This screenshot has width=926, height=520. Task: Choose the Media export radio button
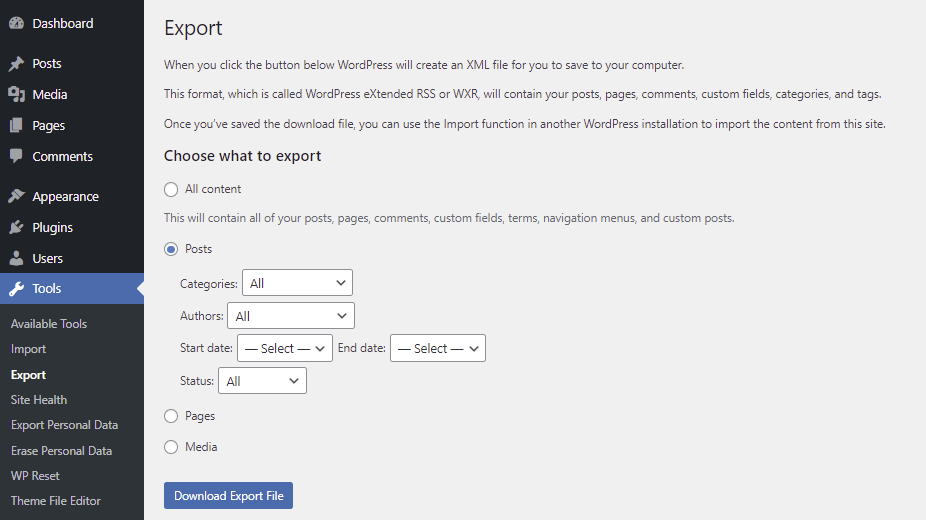point(171,447)
